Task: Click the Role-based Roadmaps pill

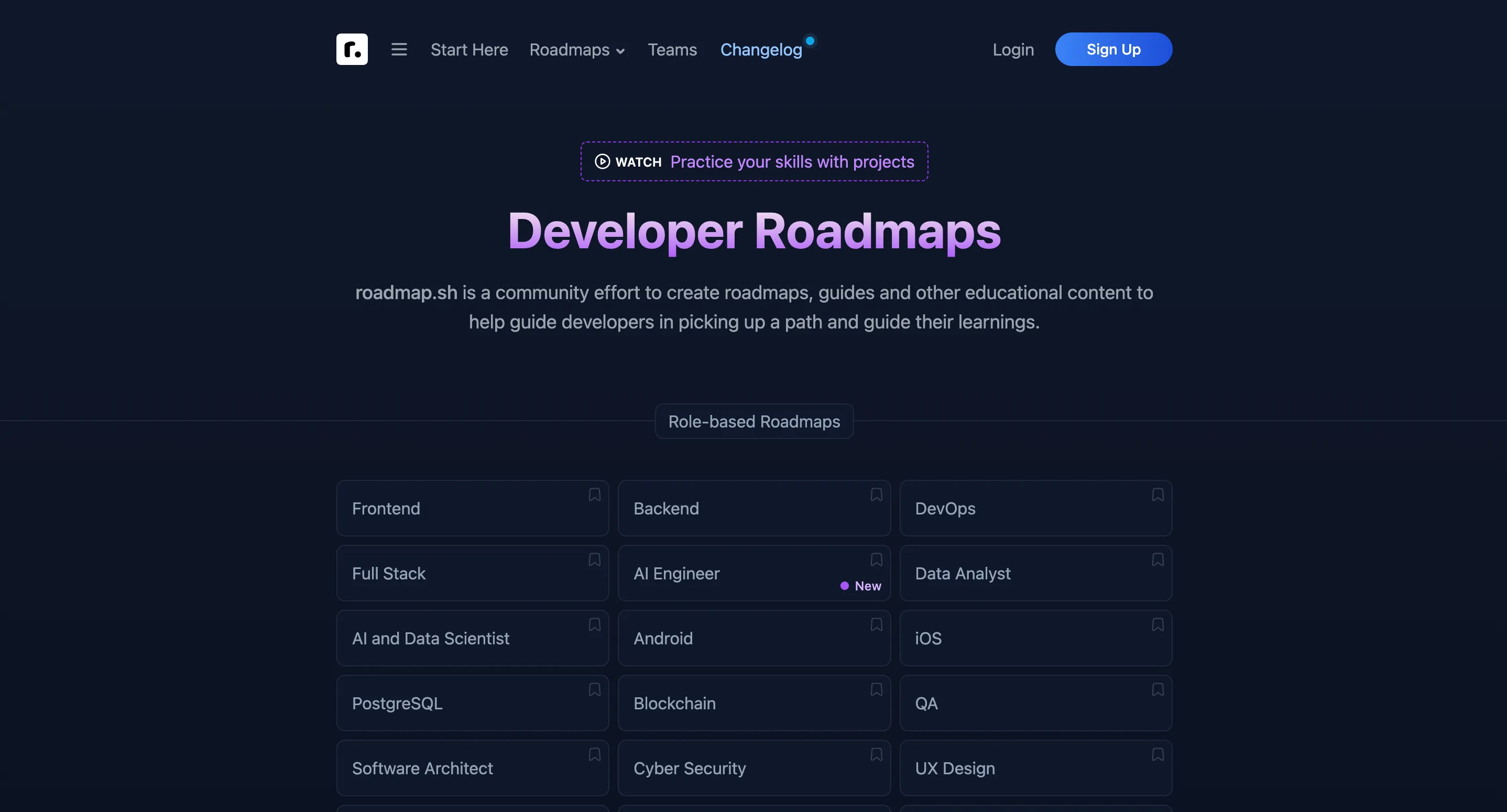Action: tap(753, 421)
